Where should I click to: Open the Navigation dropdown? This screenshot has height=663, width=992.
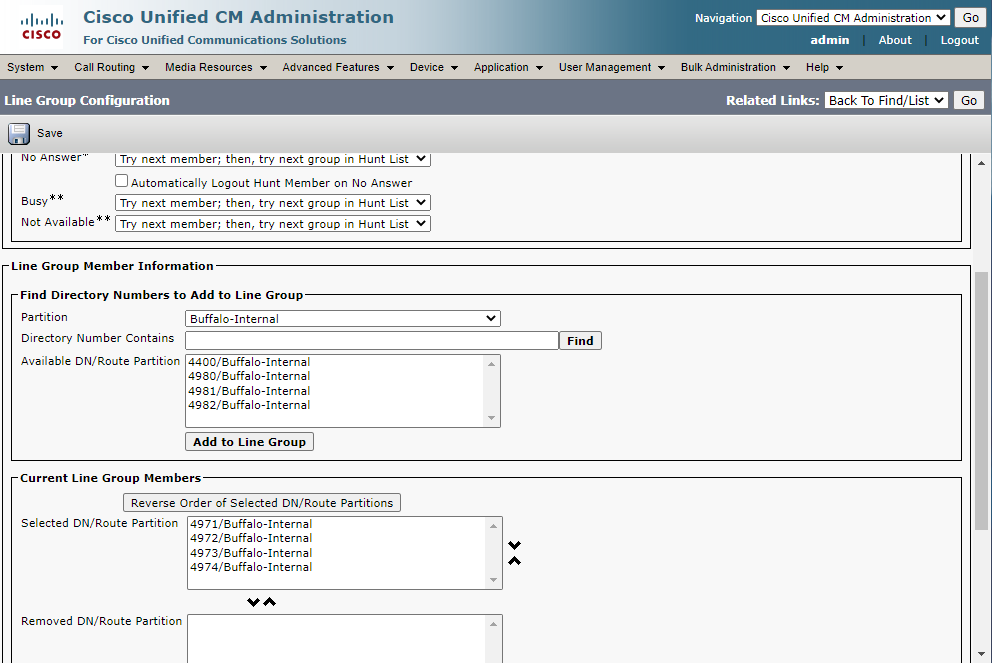pos(853,18)
